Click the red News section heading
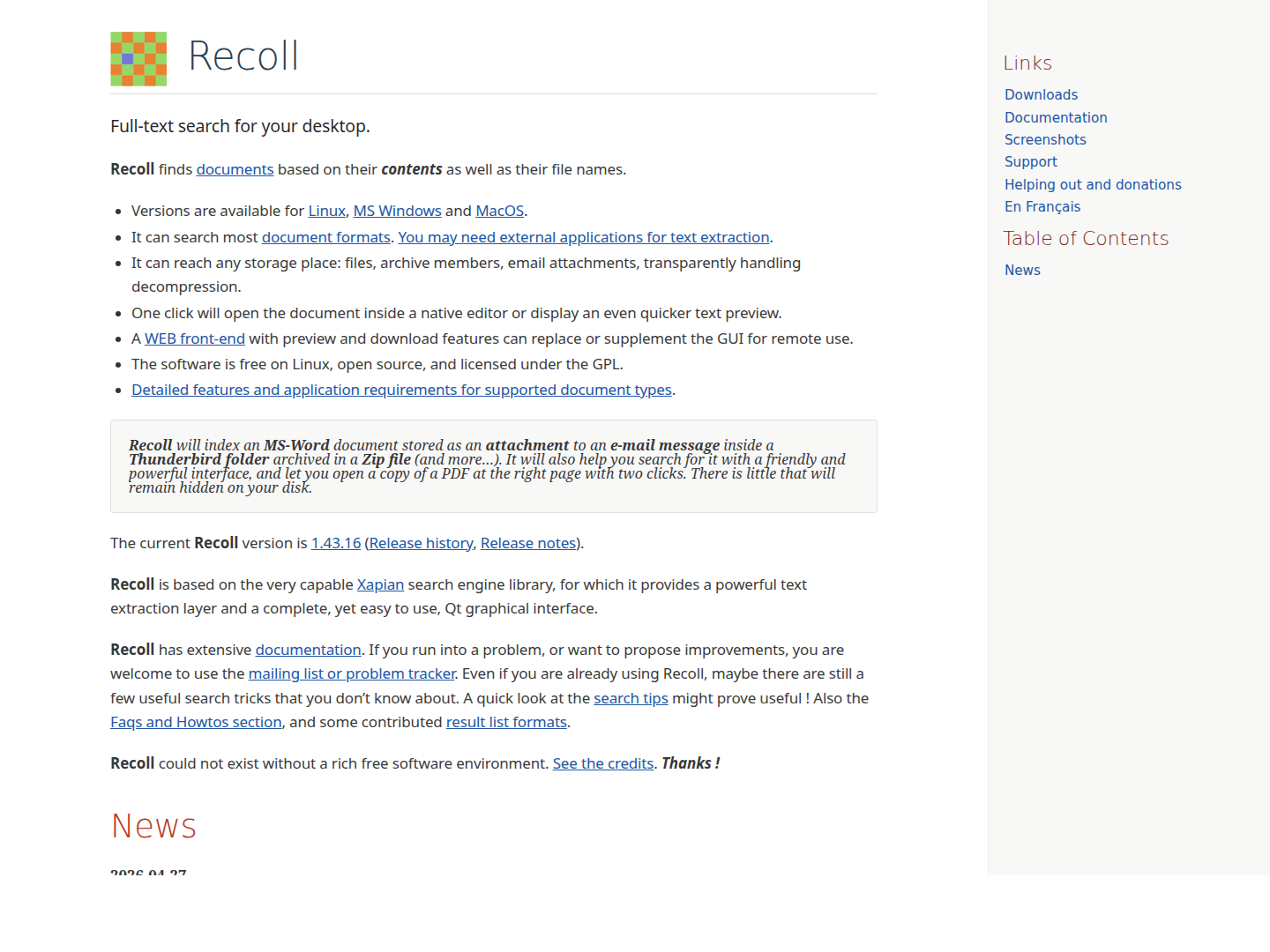The image size is (1270, 952). (153, 826)
